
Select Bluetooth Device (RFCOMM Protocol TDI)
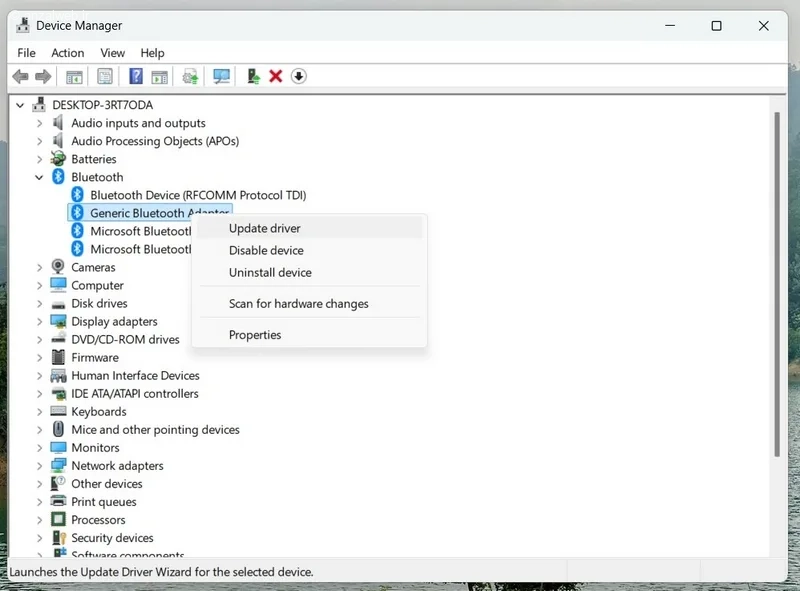click(x=198, y=195)
